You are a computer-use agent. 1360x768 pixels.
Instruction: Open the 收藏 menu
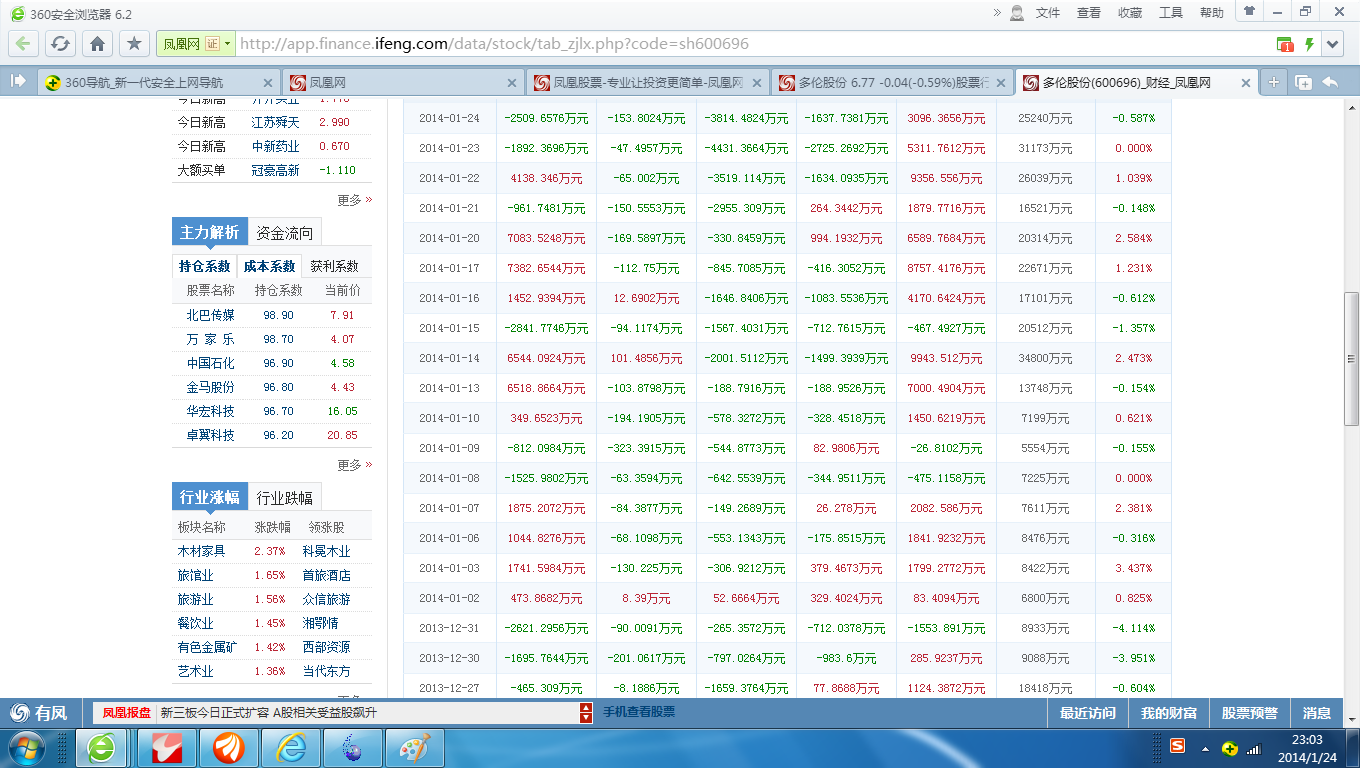[1130, 13]
